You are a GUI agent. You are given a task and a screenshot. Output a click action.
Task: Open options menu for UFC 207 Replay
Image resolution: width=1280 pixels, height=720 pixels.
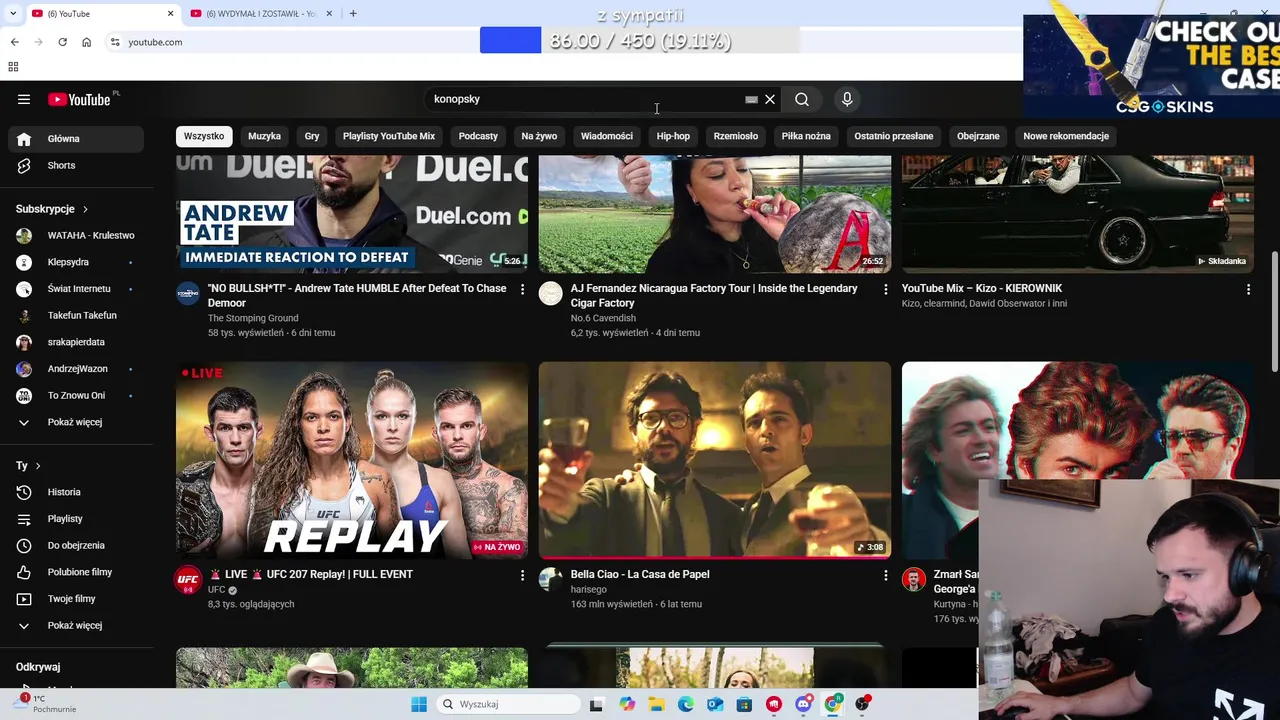[522, 575]
